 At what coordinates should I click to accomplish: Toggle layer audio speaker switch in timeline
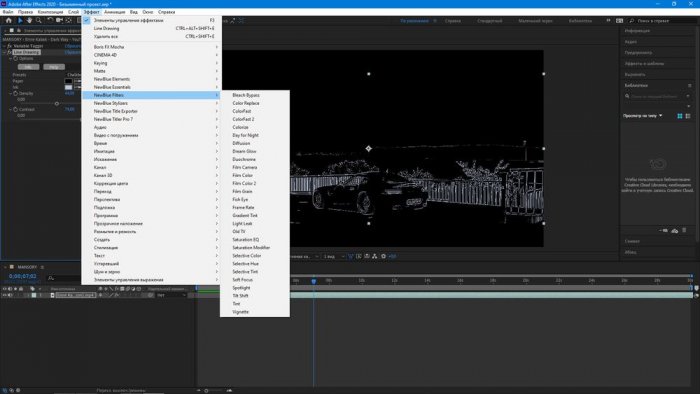(x=10, y=295)
